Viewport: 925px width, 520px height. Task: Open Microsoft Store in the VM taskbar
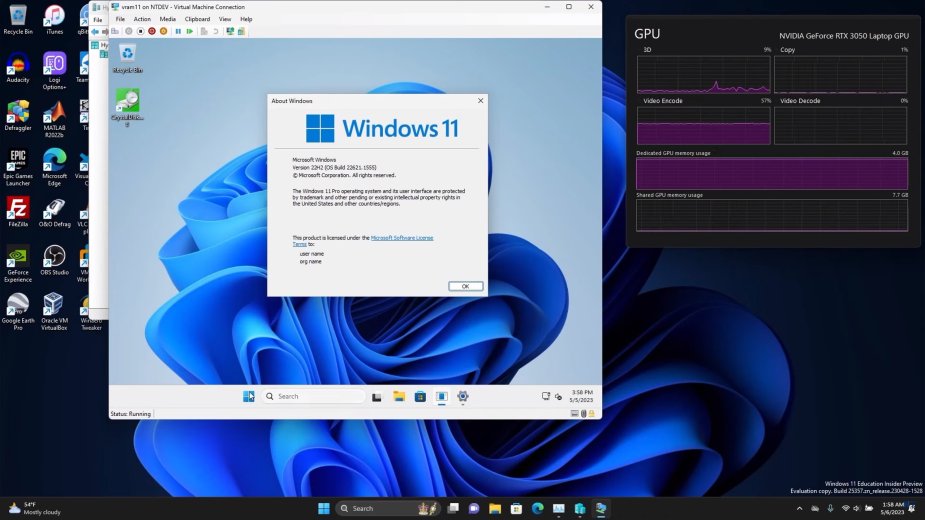point(420,397)
